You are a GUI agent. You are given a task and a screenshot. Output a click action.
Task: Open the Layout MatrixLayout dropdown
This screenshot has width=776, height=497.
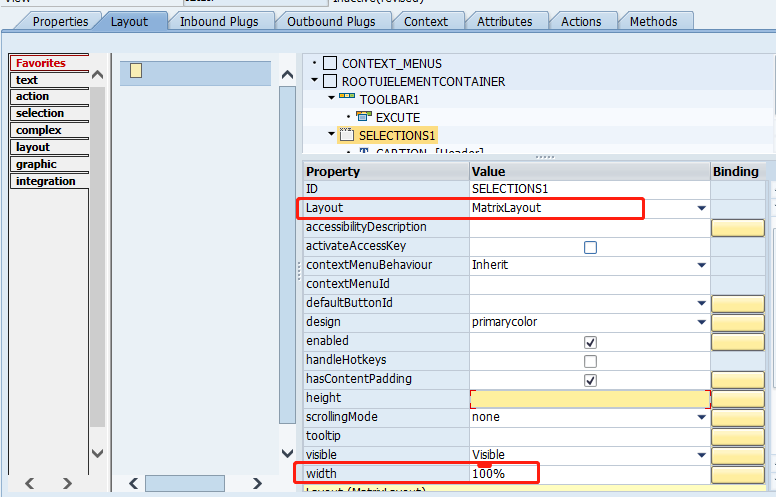[701, 208]
